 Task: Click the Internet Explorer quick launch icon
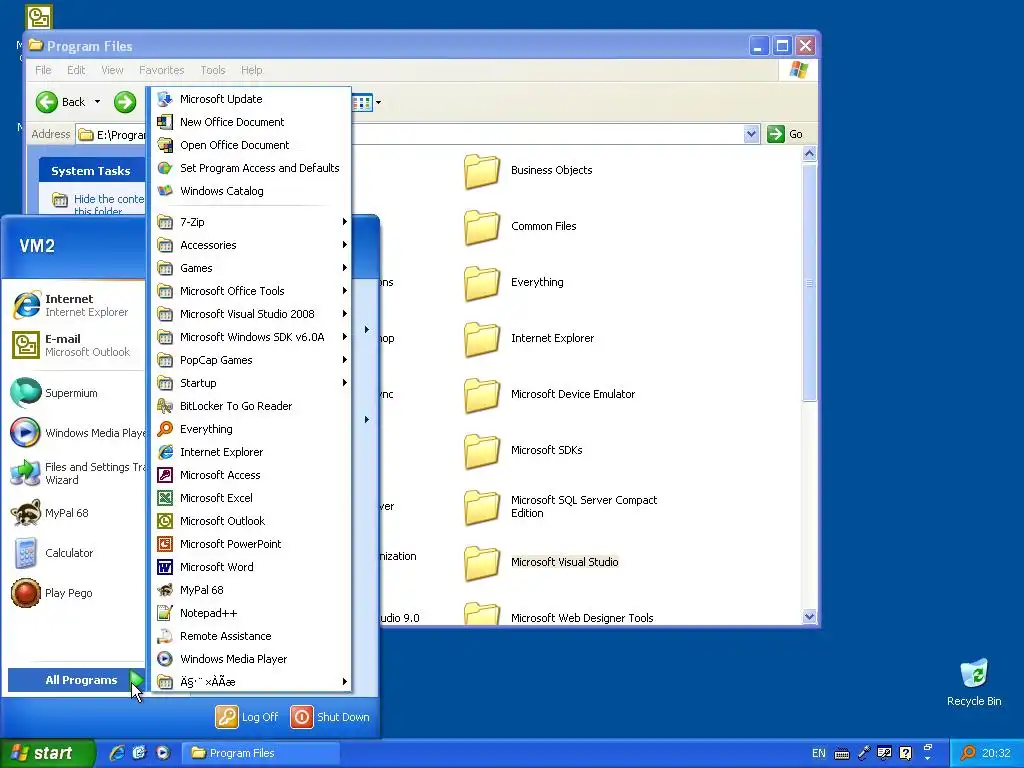pos(117,753)
